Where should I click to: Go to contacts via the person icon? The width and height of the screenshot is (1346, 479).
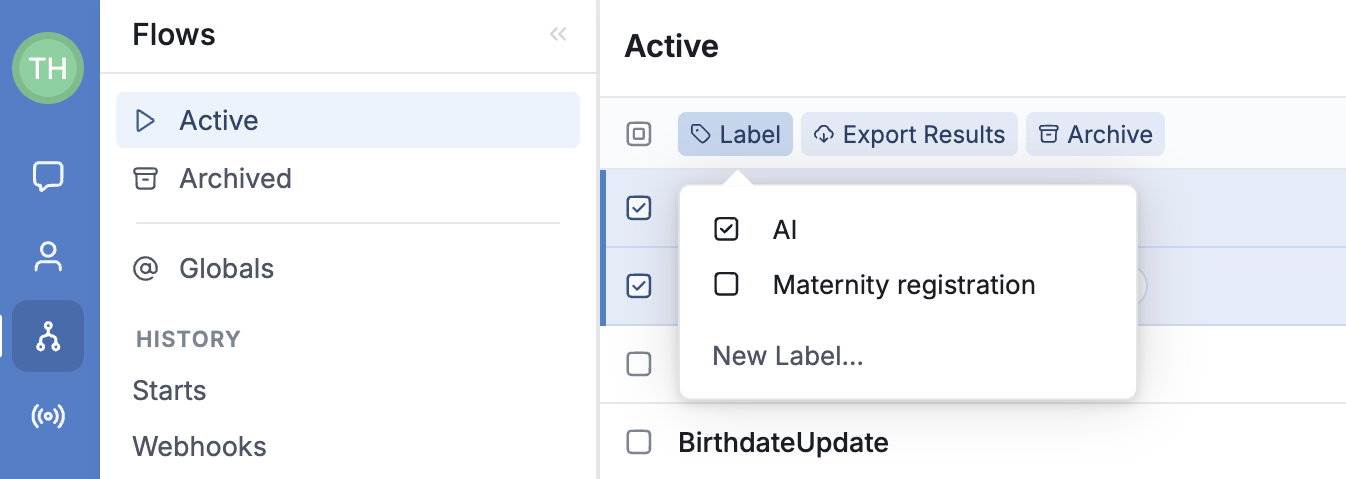(x=48, y=256)
